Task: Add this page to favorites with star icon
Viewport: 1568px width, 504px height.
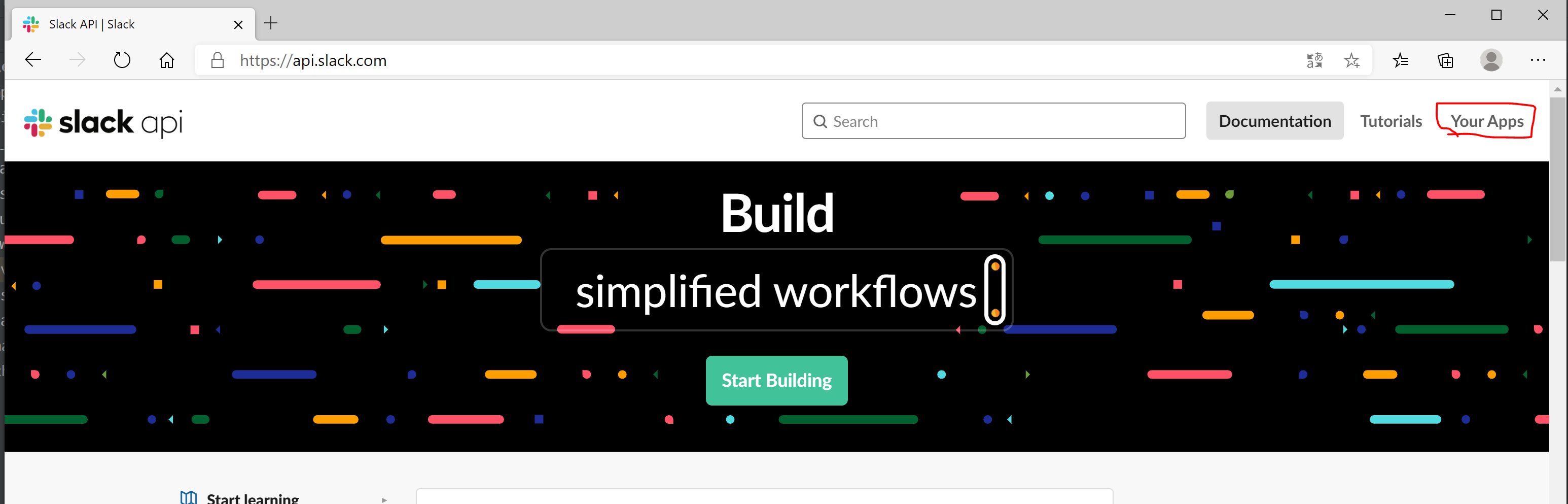Action: (1351, 60)
